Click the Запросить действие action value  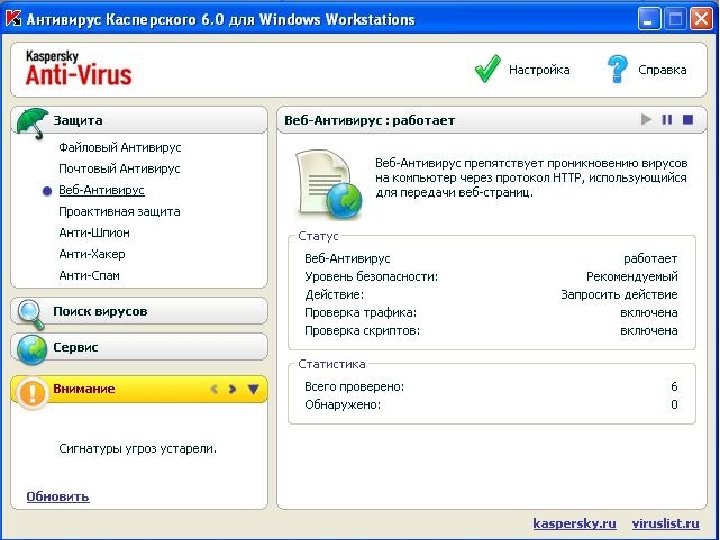click(x=619, y=295)
